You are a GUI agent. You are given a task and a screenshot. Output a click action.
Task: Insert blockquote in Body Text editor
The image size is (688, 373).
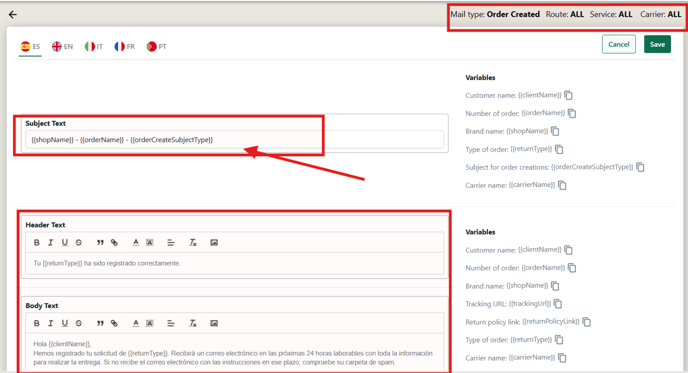[100, 323]
